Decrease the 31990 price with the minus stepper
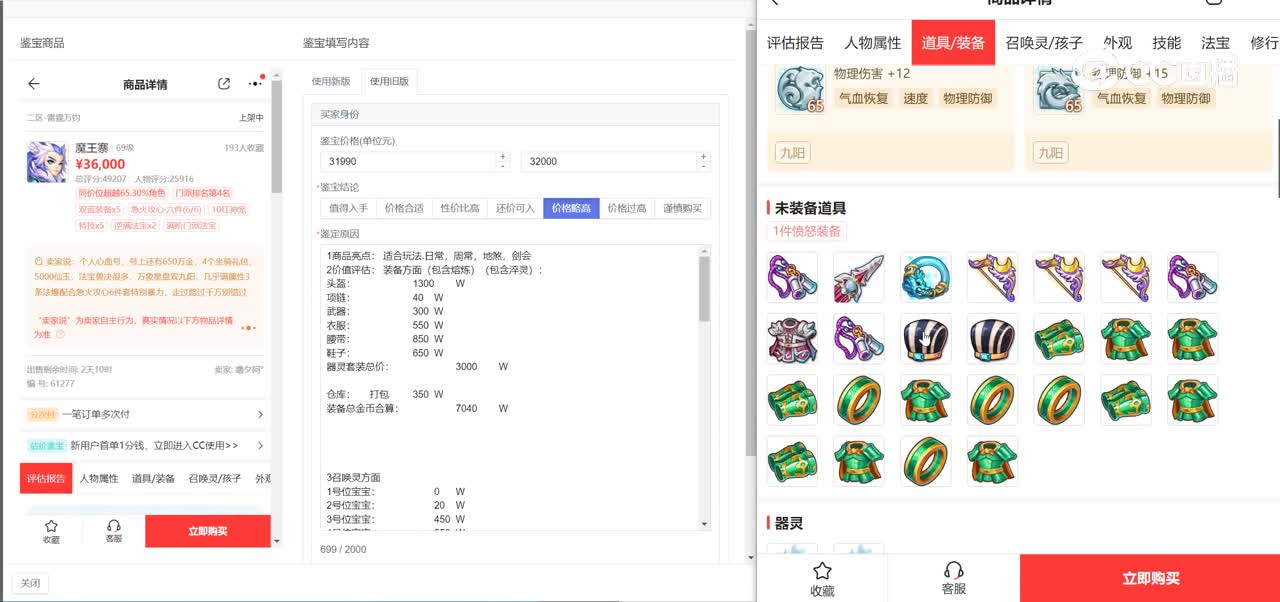Viewport: 1280px width, 602px height. [x=502, y=165]
